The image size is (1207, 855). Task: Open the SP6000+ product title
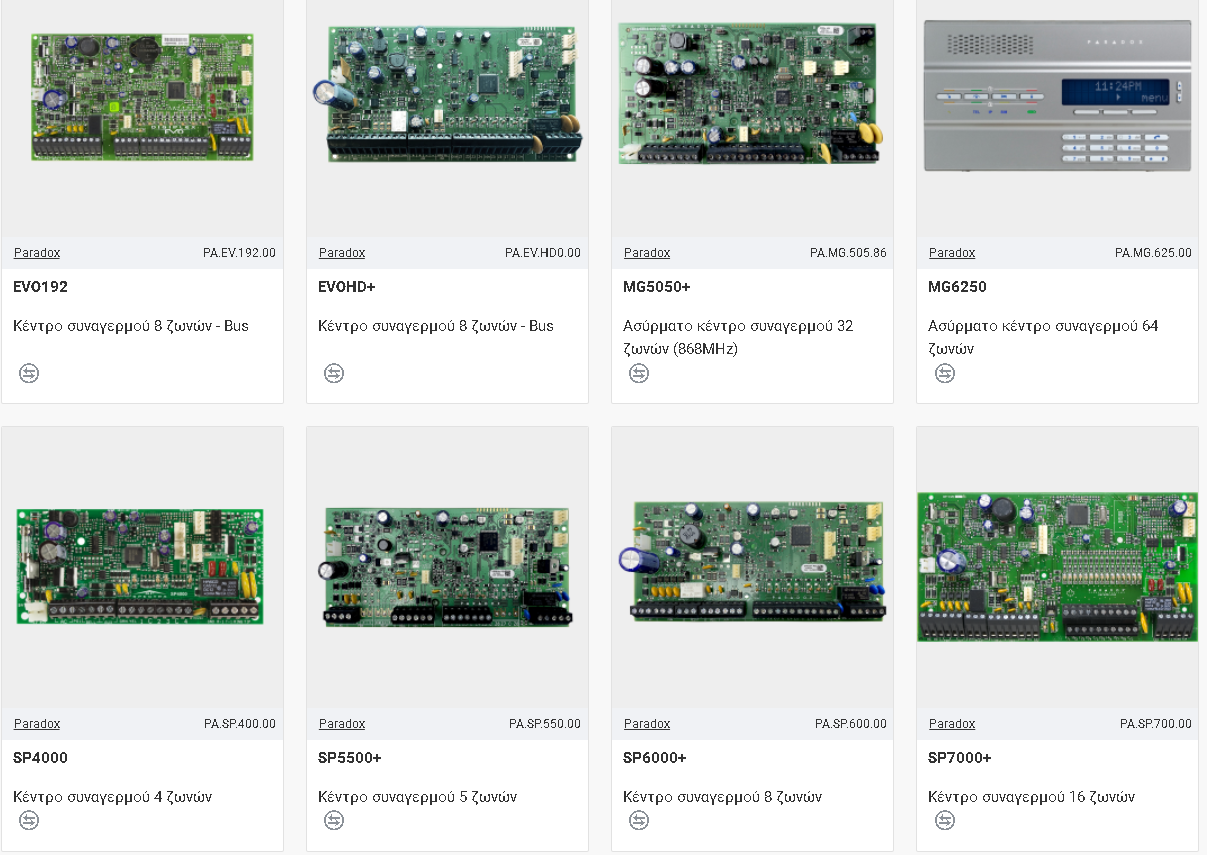click(655, 758)
